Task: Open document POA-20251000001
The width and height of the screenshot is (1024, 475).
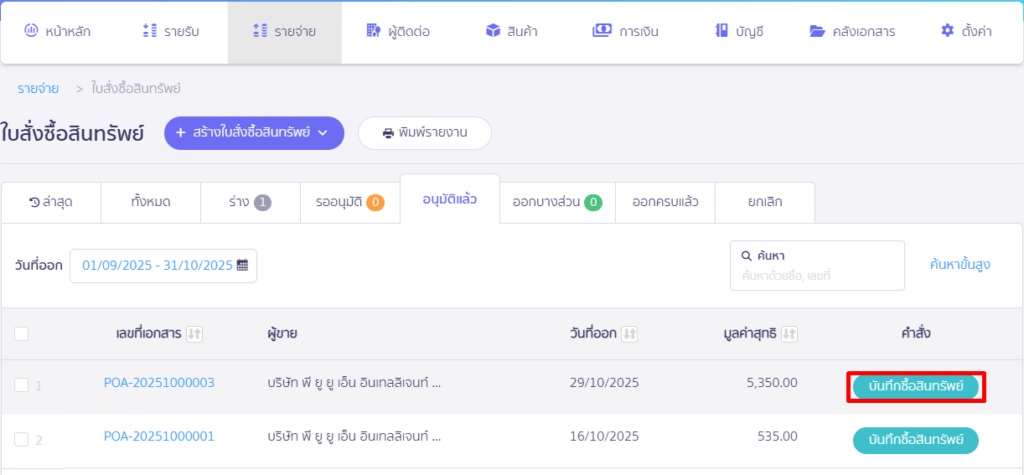Action: (159, 436)
